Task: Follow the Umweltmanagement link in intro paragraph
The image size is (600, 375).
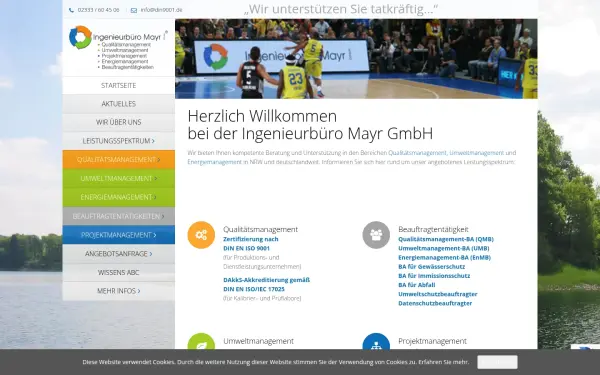Action: [x=476, y=153]
